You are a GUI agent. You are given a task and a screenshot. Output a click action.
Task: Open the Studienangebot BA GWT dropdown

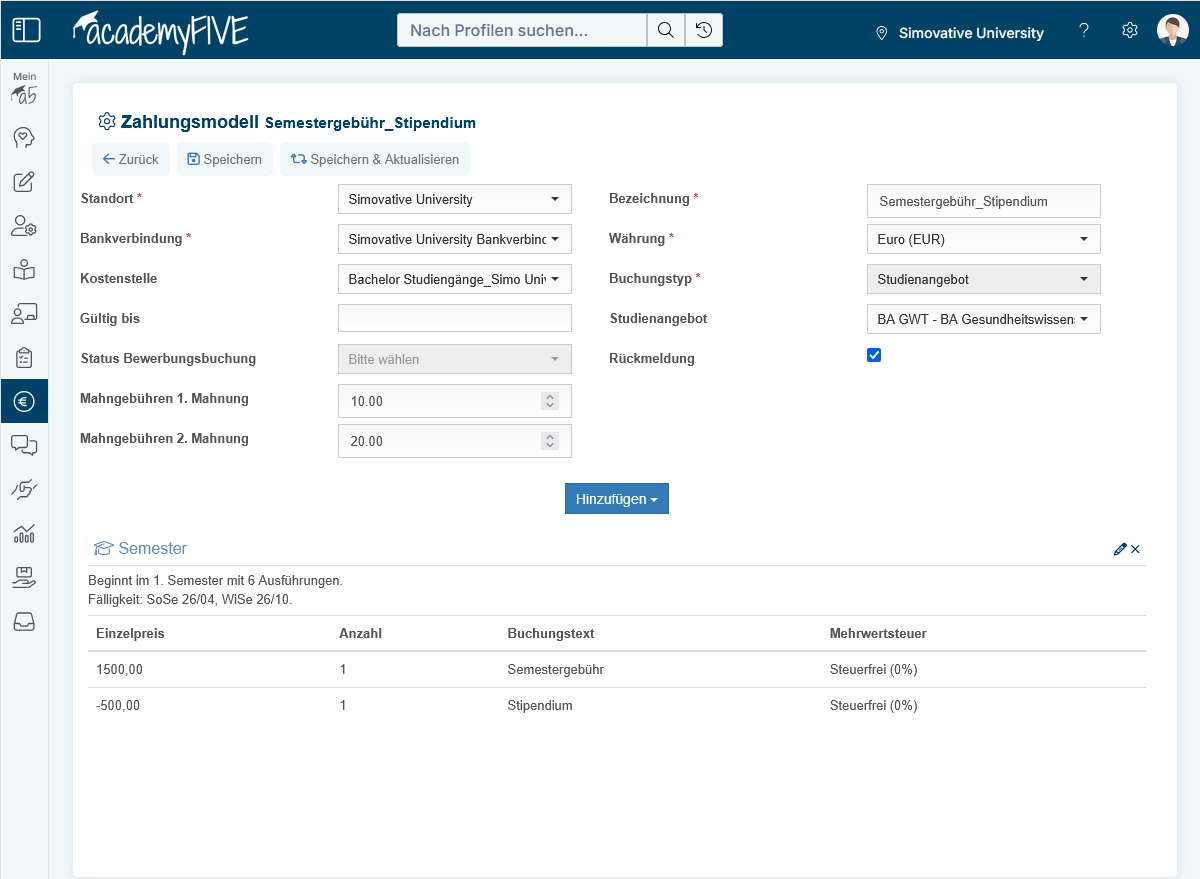pyautogui.click(x=983, y=319)
